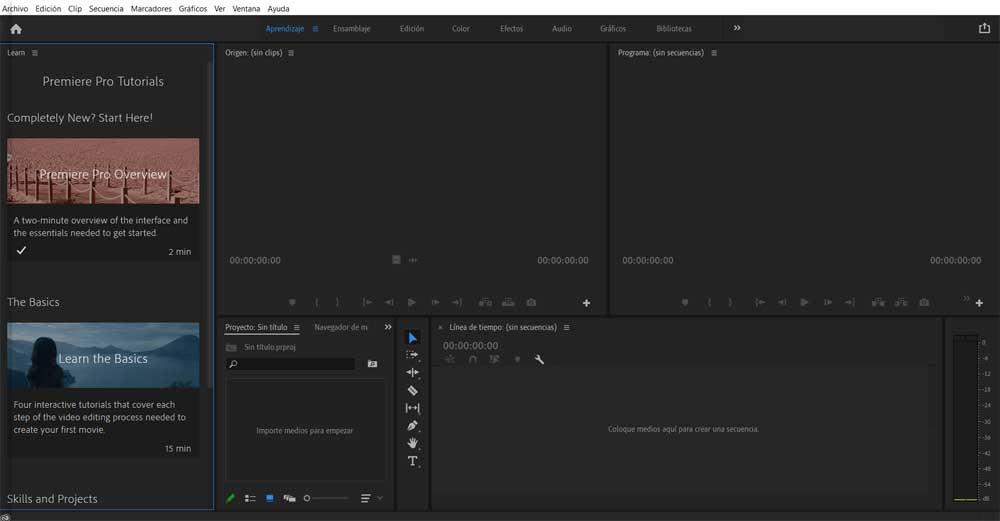Open Programa panel menu
The height and width of the screenshot is (521, 1000).
[x=714, y=53]
